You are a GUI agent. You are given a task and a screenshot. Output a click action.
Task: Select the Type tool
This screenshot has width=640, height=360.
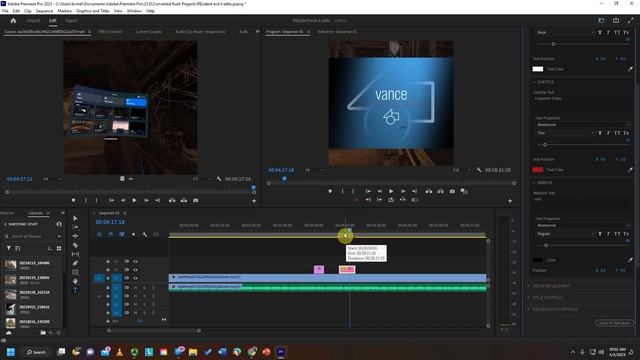[x=76, y=290]
